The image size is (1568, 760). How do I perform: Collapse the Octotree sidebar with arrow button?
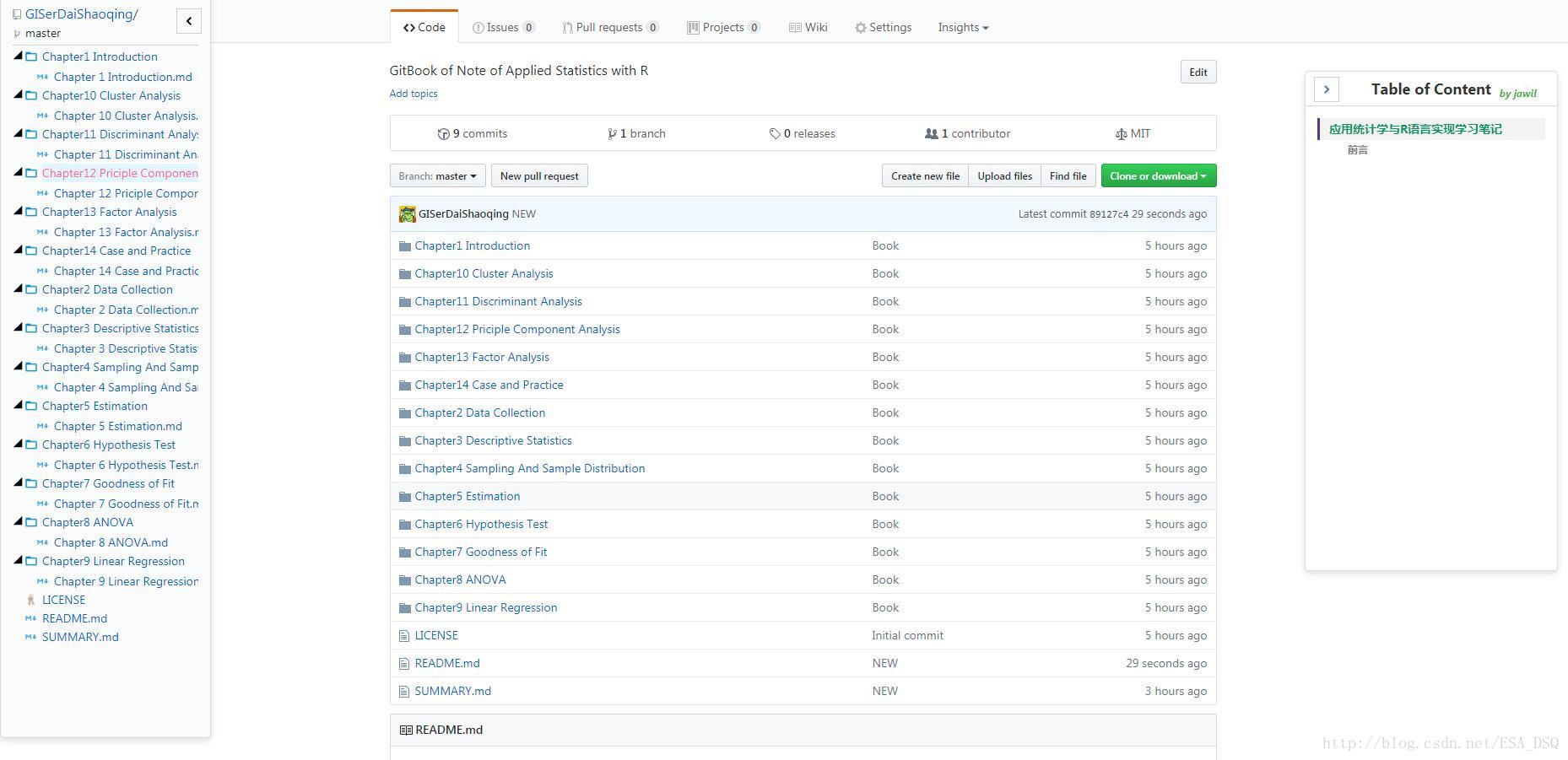pyautogui.click(x=188, y=21)
